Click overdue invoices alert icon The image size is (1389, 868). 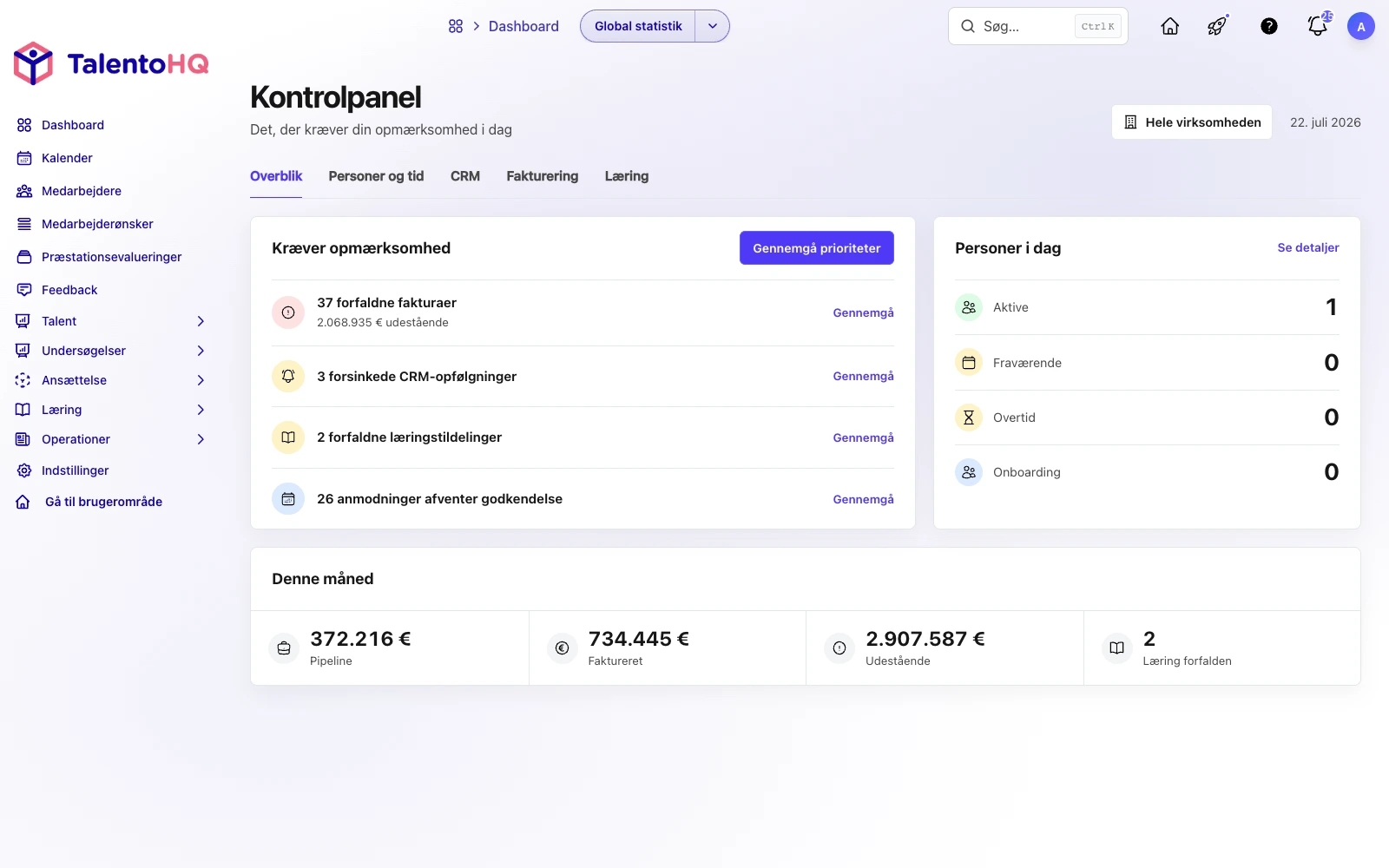click(288, 312)
